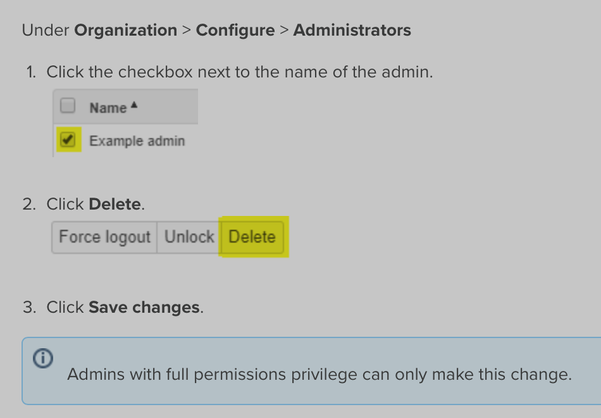Click the word Under at the top
The height and width of the screenshot is (418, 601).
pyautogui.click(x=45, y=30)
